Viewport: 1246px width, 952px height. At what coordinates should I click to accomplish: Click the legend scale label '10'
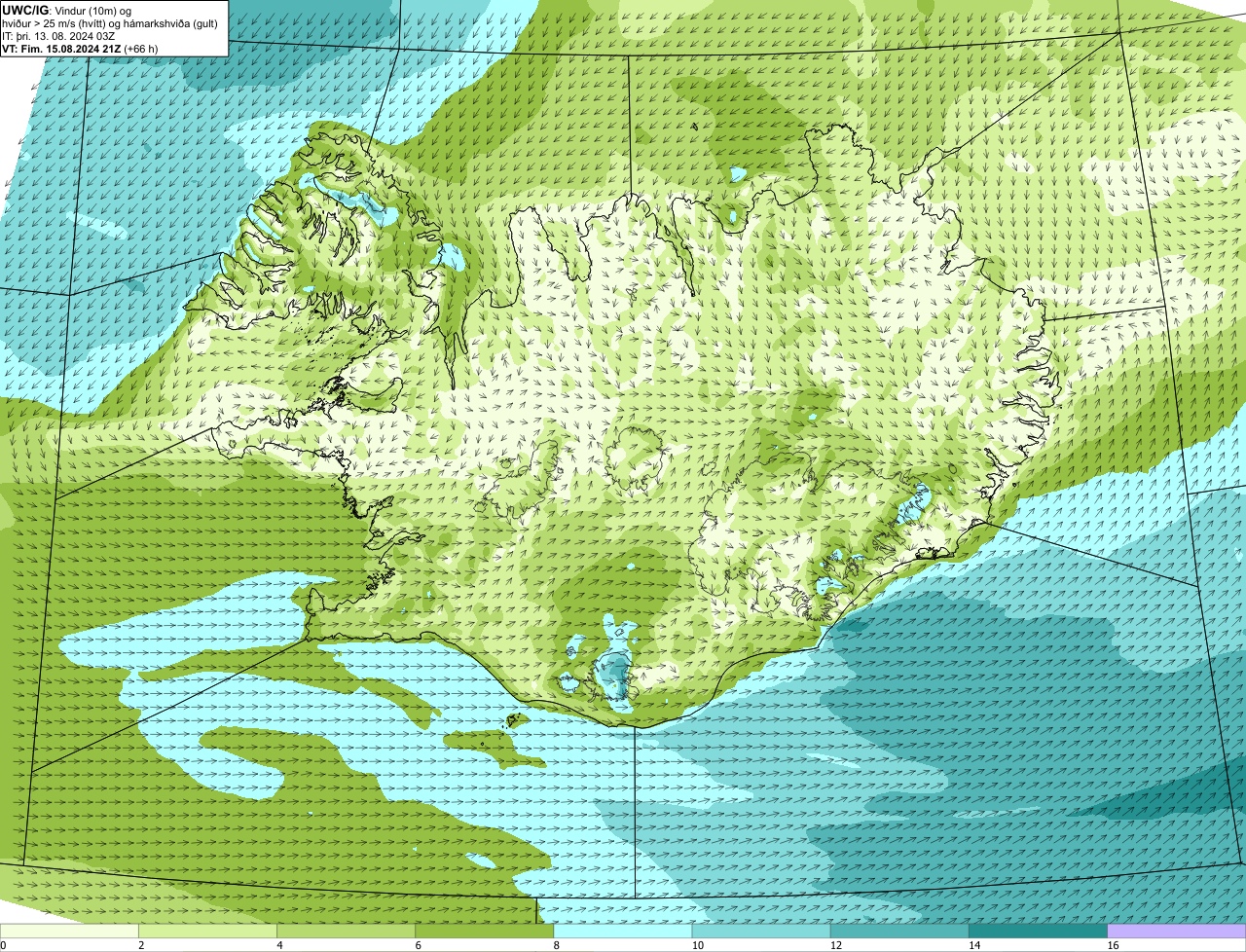(x=697, y=945)
